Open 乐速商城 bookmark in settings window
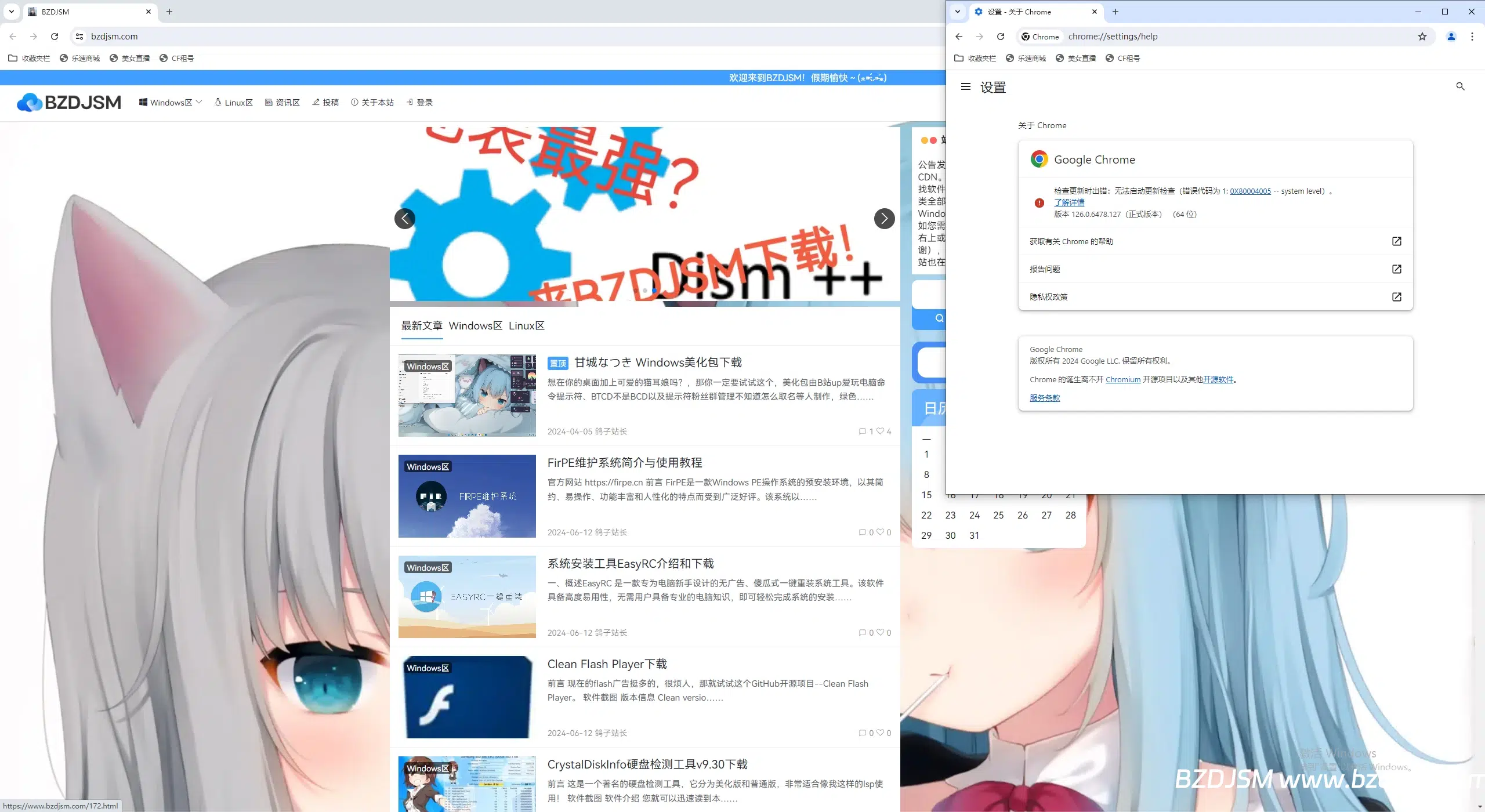The width and height of the screenshot is (1485, 812). 1026,58
